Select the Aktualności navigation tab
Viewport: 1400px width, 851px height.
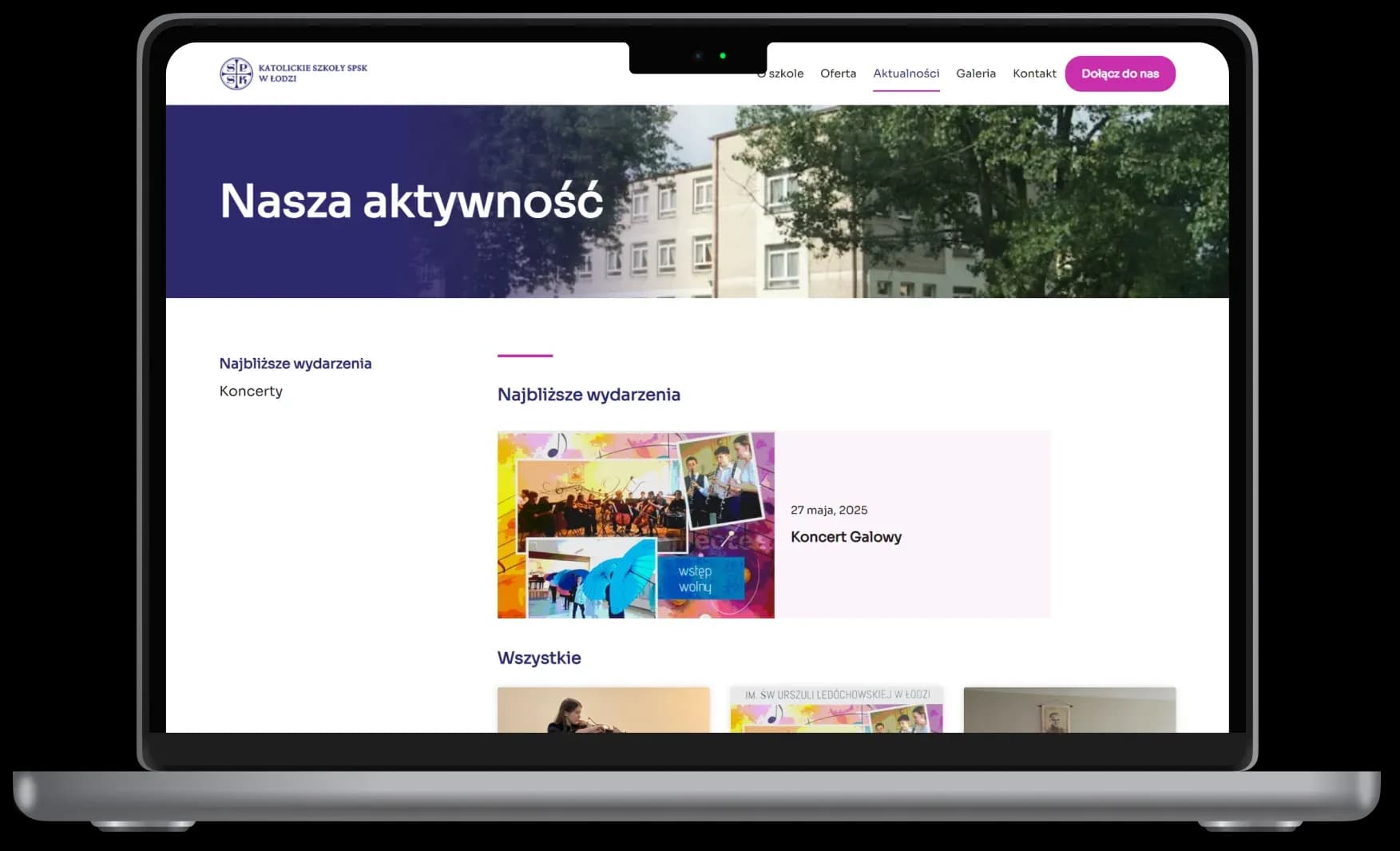906,74
